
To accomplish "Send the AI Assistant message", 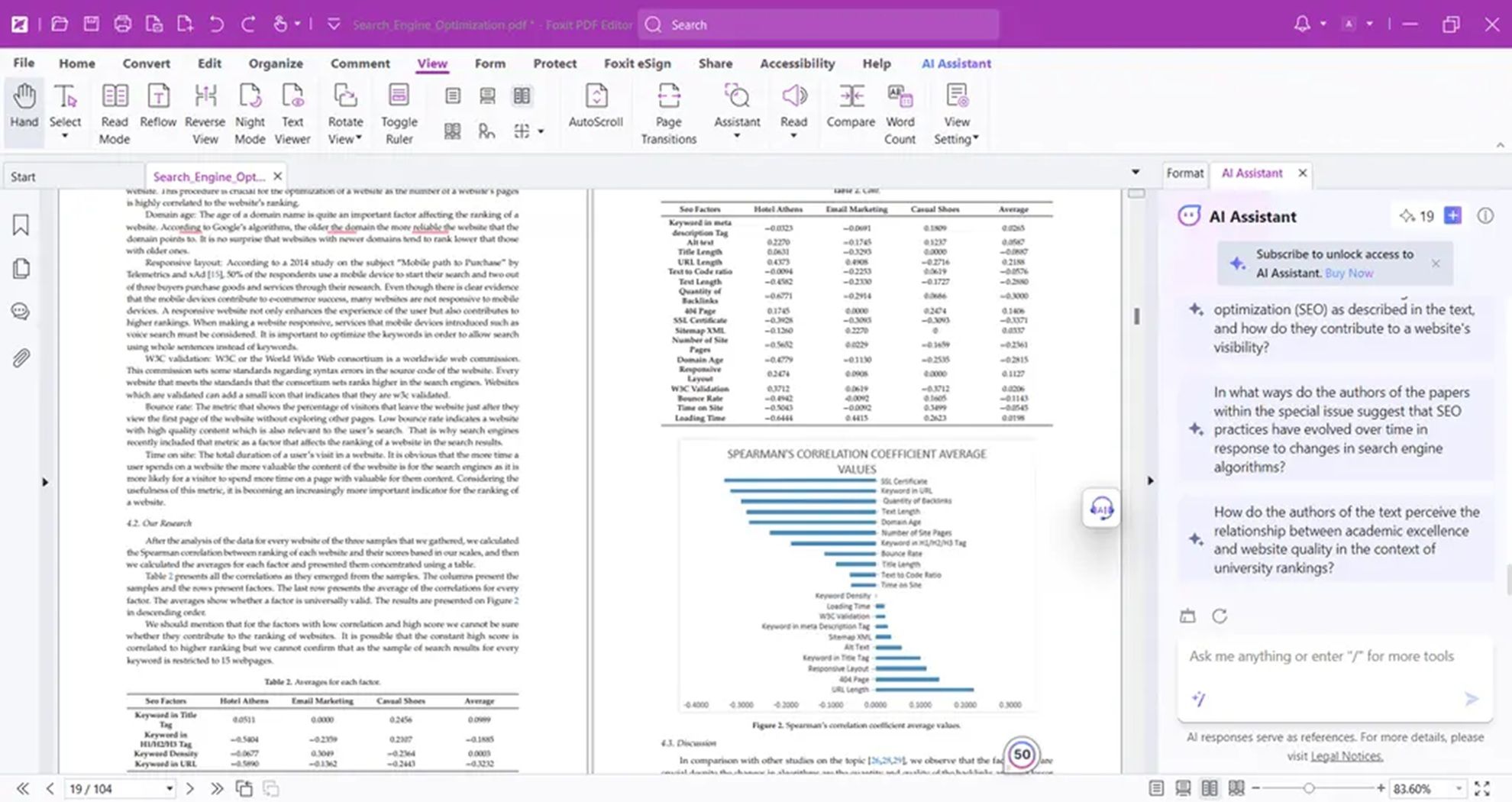I will pos(1471,699).
